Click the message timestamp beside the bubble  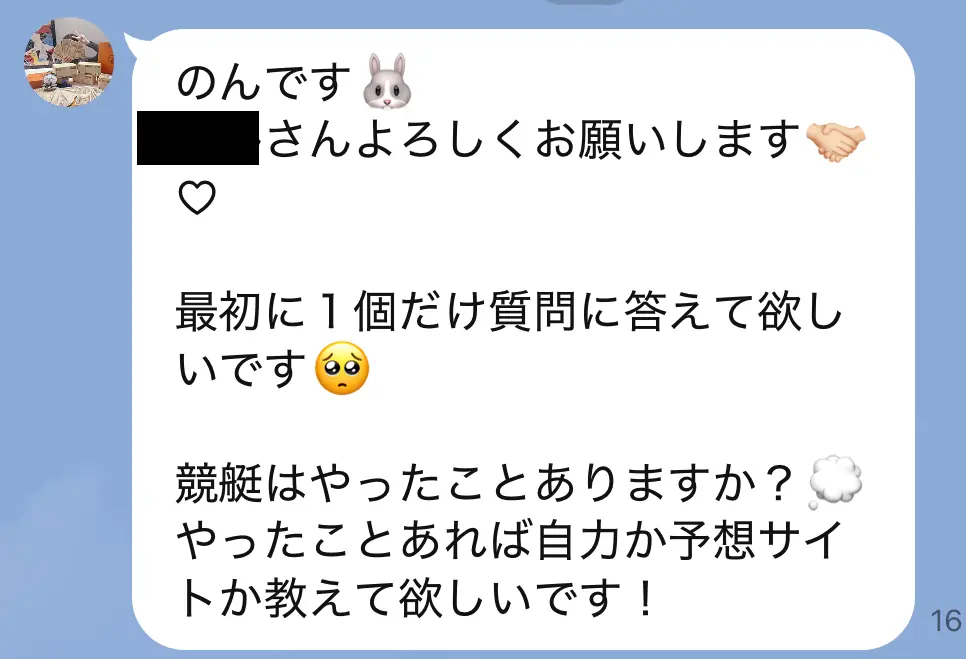click(x=948, y=621)
